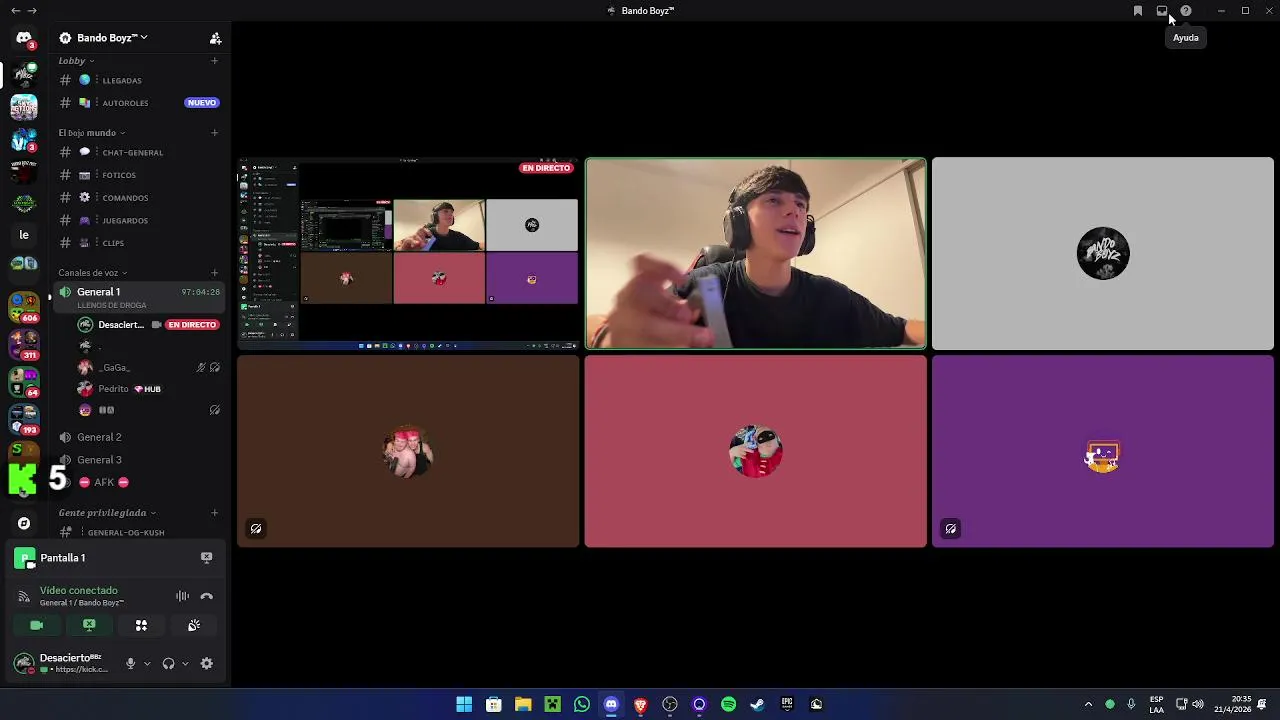Image resolution: width=1280 pixels, height=720 pixels.
Task: Click the _GaGa_ user in voice list
Action: 148,368
